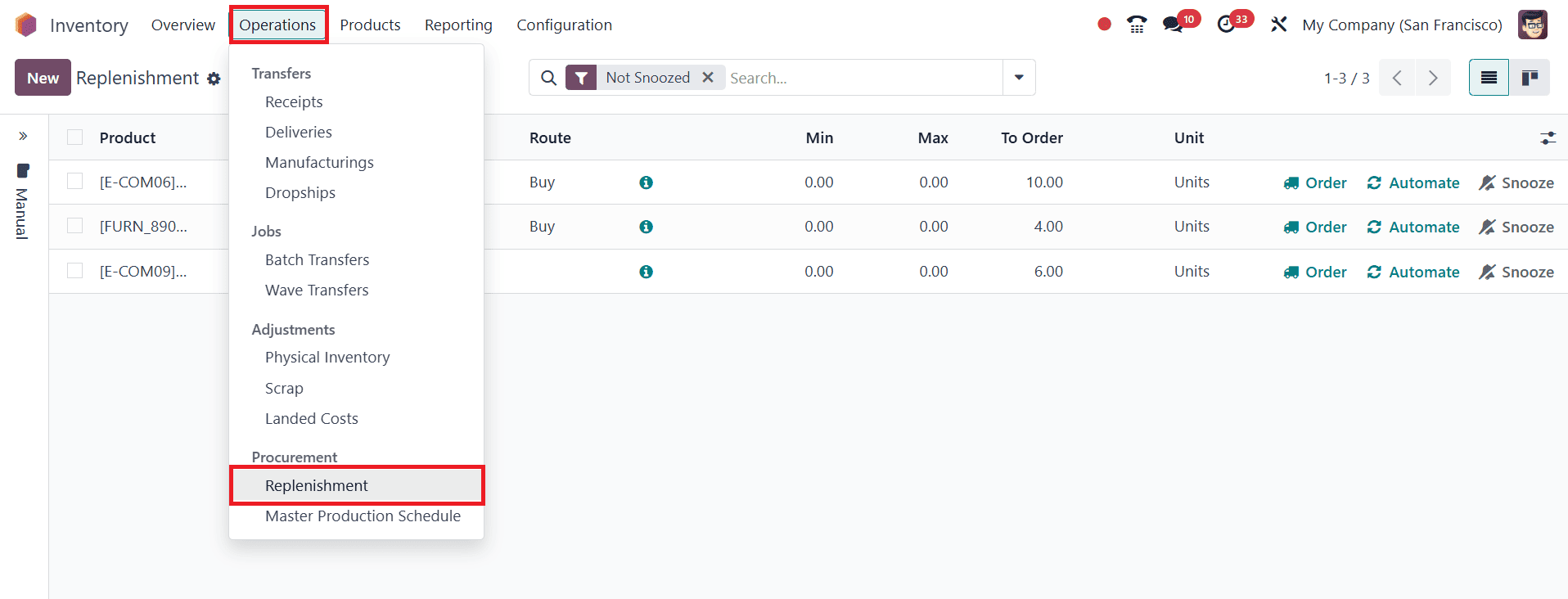The height and width of the screenshot is (599, 1568).
Task: Toggle select-all checkbox in header
Action: pos(75,137)
